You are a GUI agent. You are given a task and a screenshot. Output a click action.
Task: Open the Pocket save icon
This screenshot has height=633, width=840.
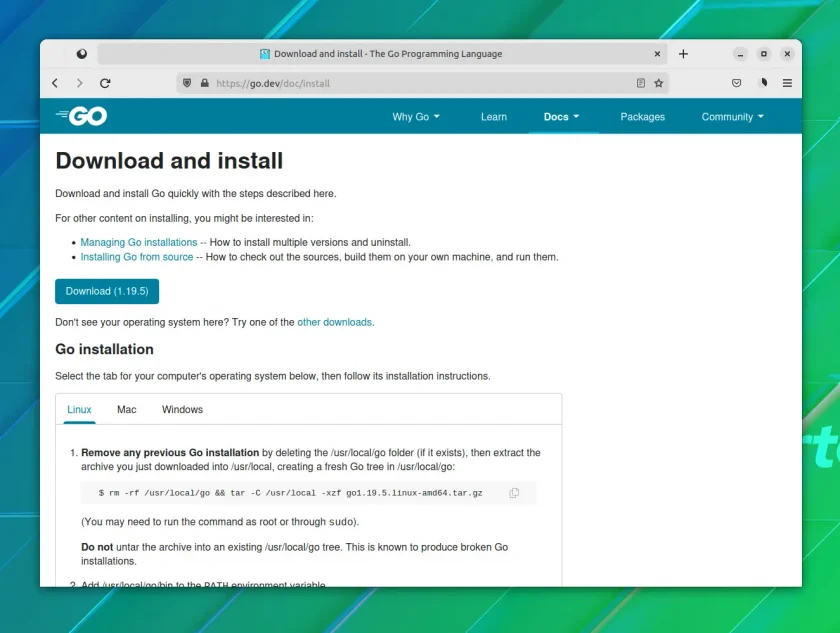[x=737, y=83]
